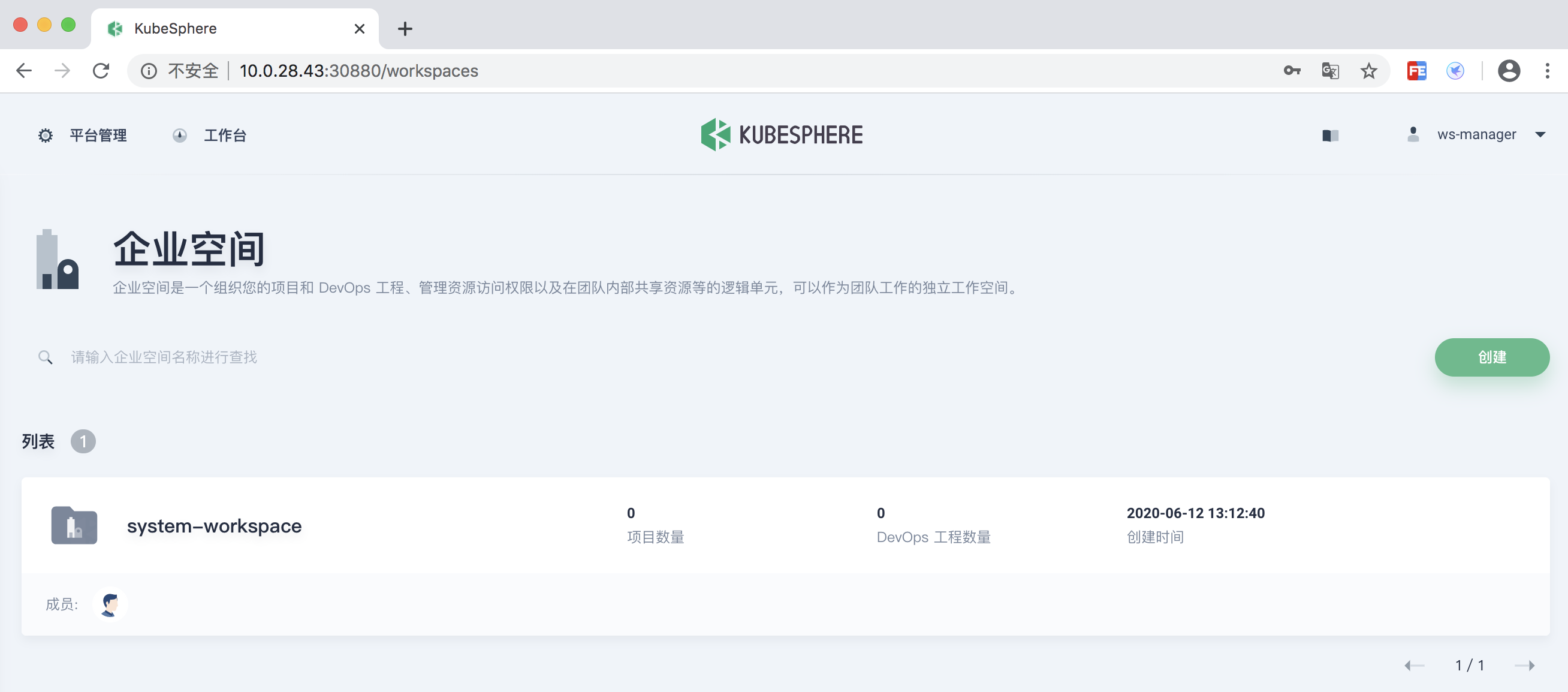Open a new browser tab

point(405,29)
